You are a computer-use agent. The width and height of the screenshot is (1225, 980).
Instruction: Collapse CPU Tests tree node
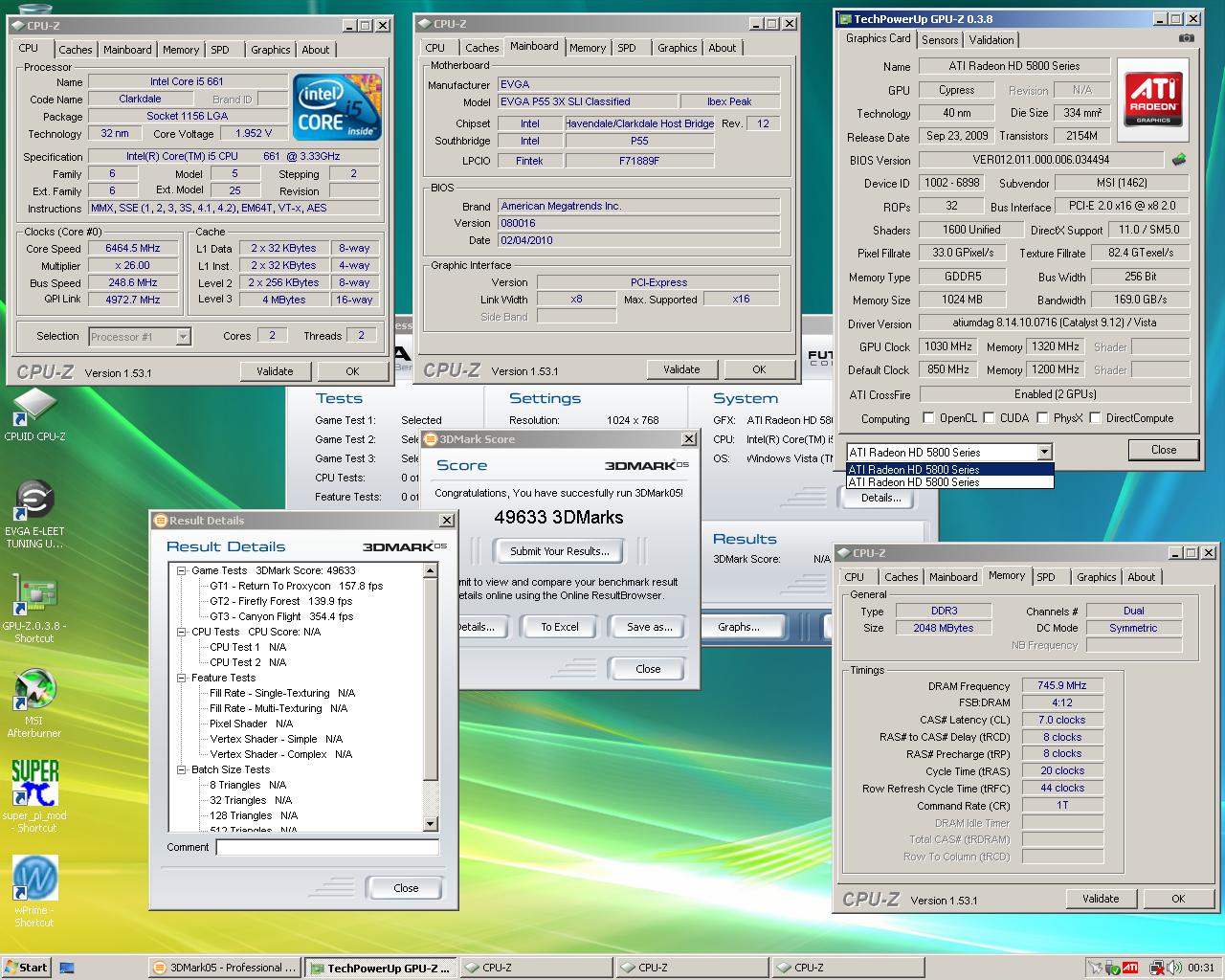coord(182,632)
